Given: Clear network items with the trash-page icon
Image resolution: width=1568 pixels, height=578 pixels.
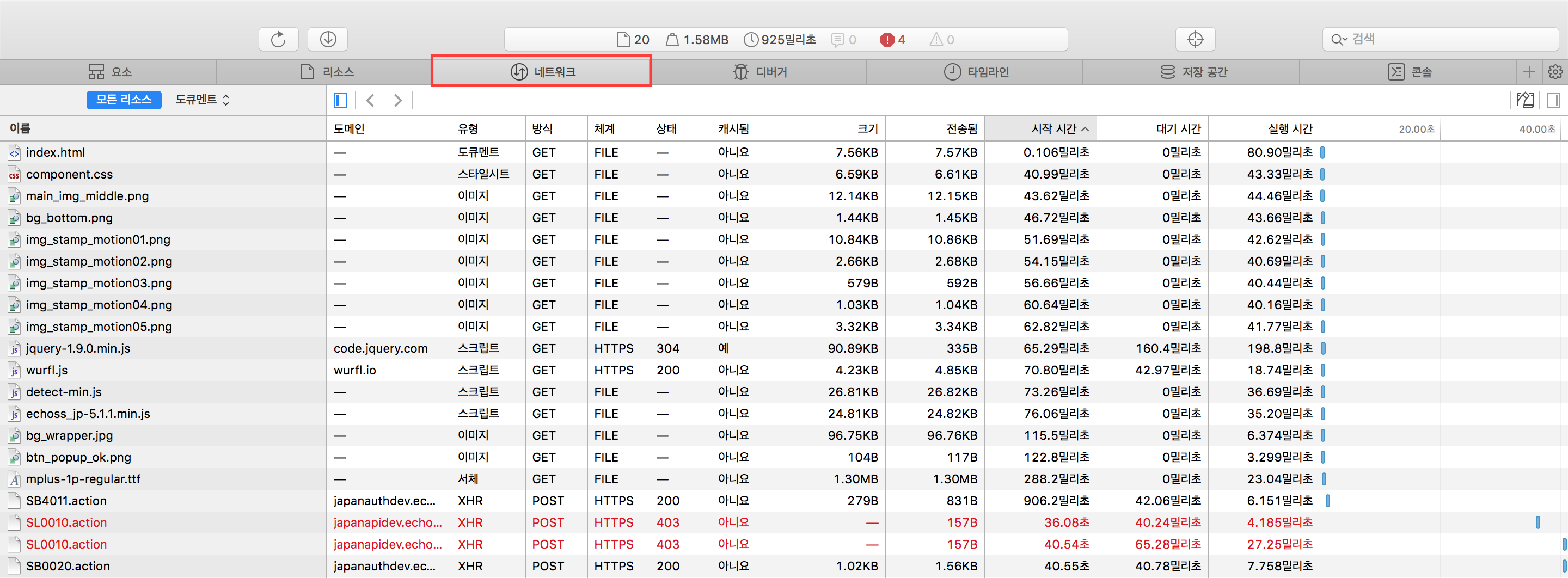Looking at the screenshot, I should click(1525, 100).
